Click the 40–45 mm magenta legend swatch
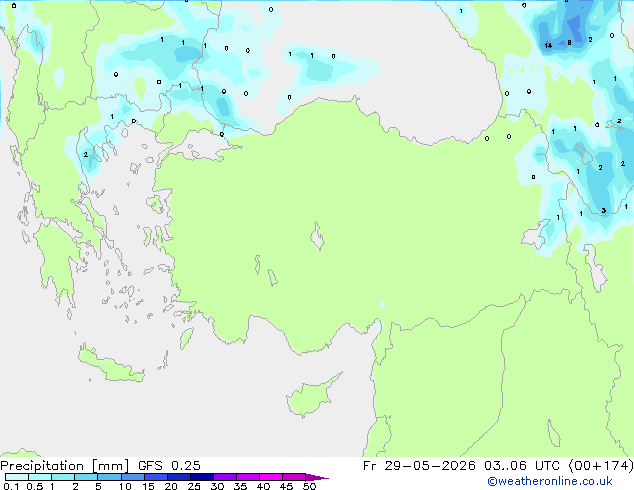 coord(271,477)
